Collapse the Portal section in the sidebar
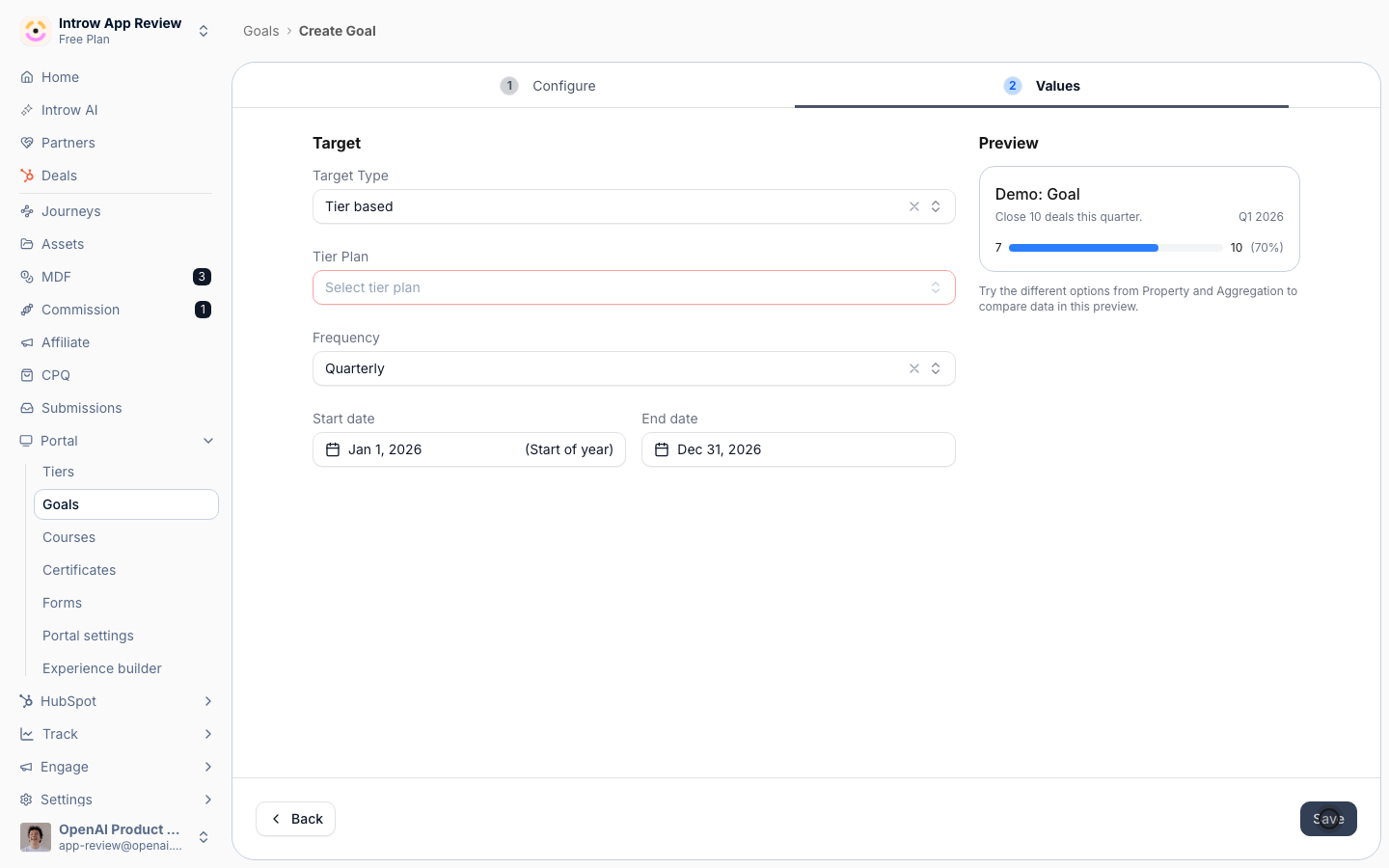 tap(208, 441)
